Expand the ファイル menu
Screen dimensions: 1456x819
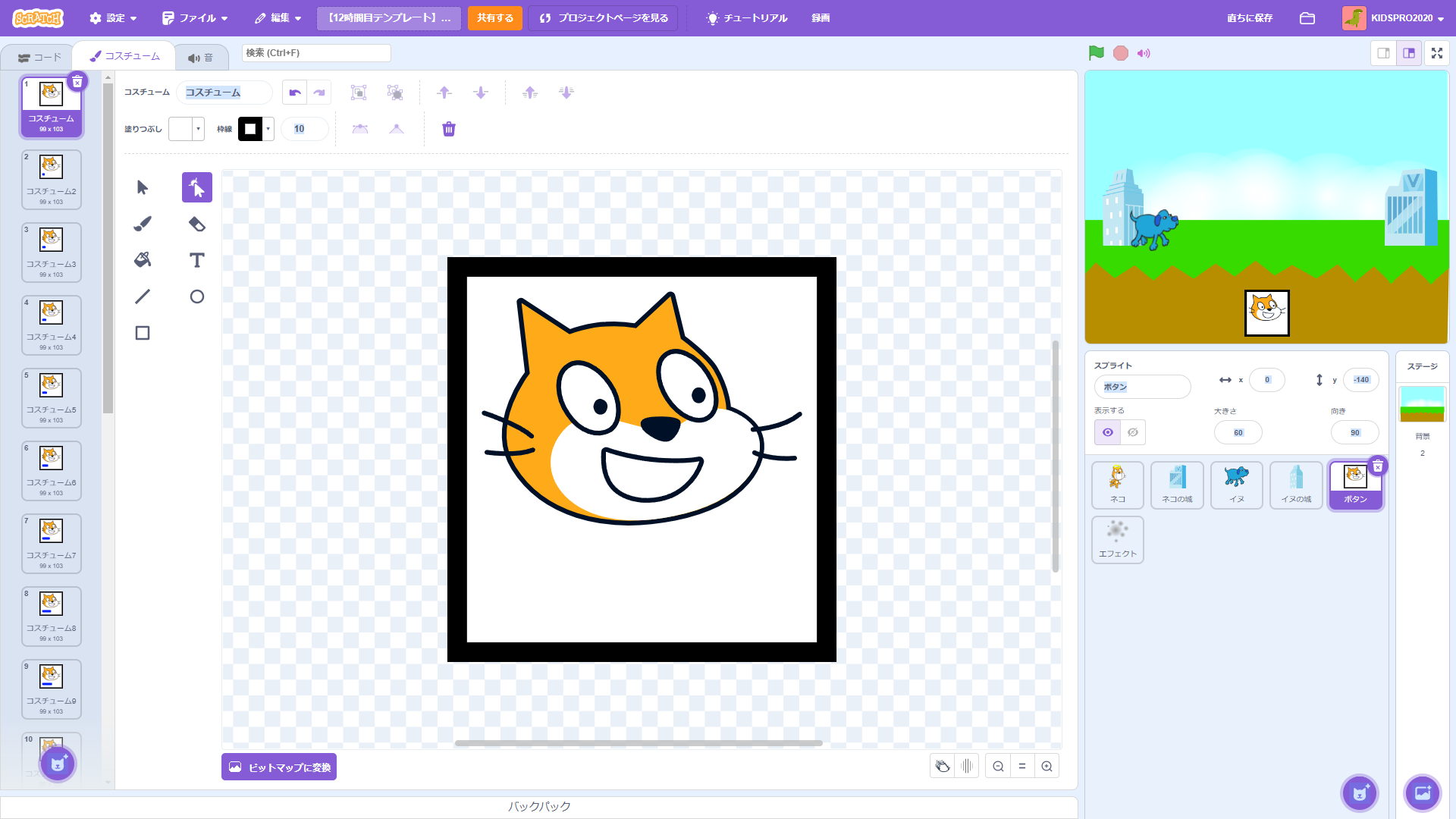(195, 18)
